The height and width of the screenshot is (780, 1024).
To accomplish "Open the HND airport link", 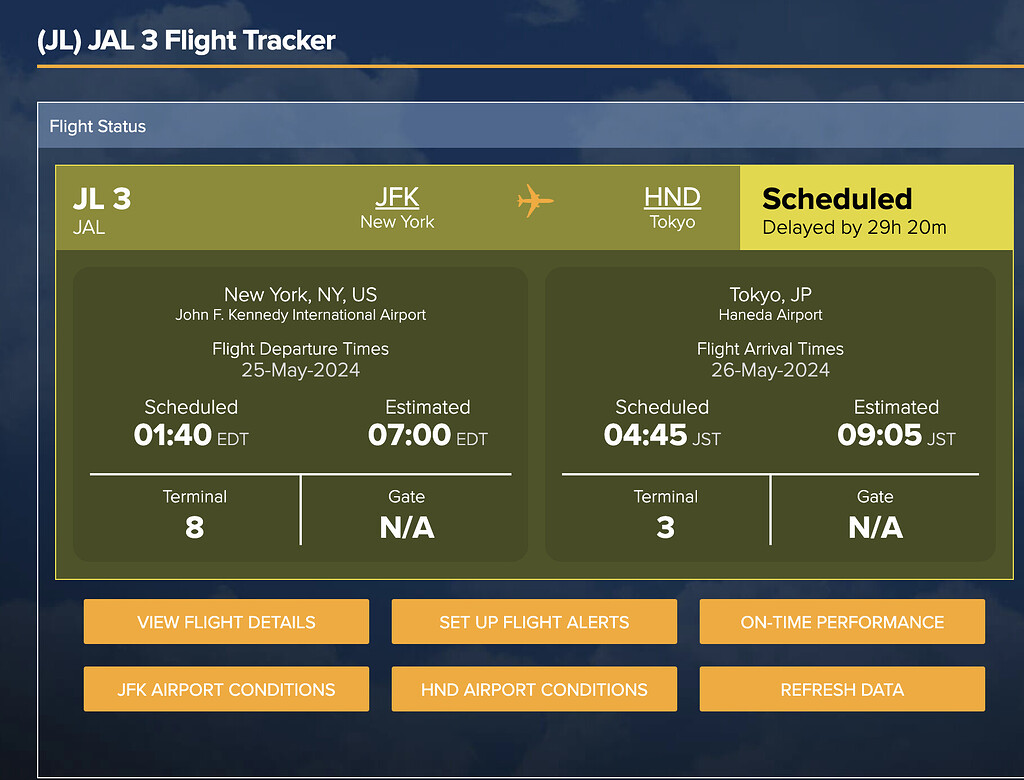I will [x=672, y=197].
